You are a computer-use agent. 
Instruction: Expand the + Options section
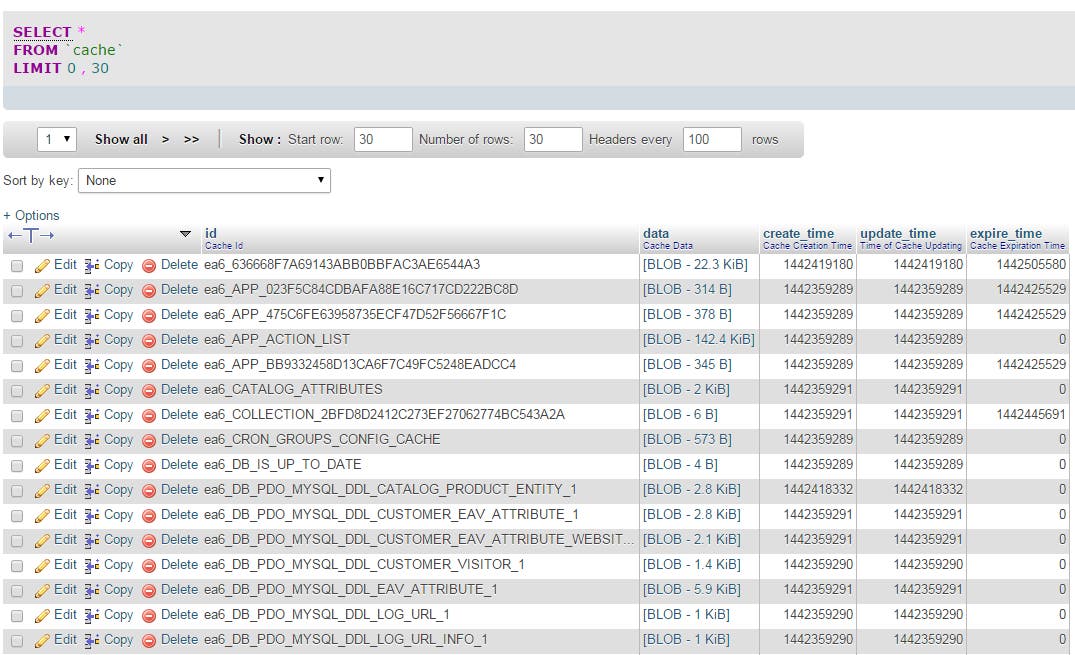[x=32, y=215]
